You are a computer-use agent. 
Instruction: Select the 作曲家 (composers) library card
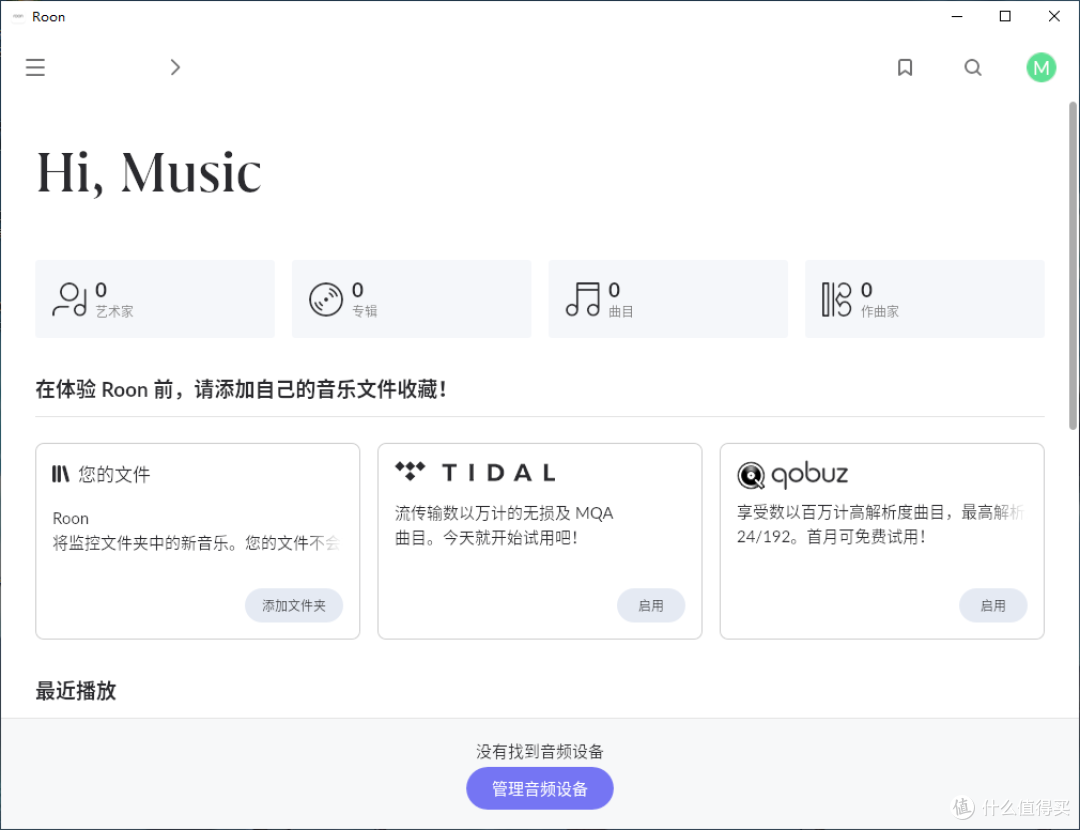point(924,298)
